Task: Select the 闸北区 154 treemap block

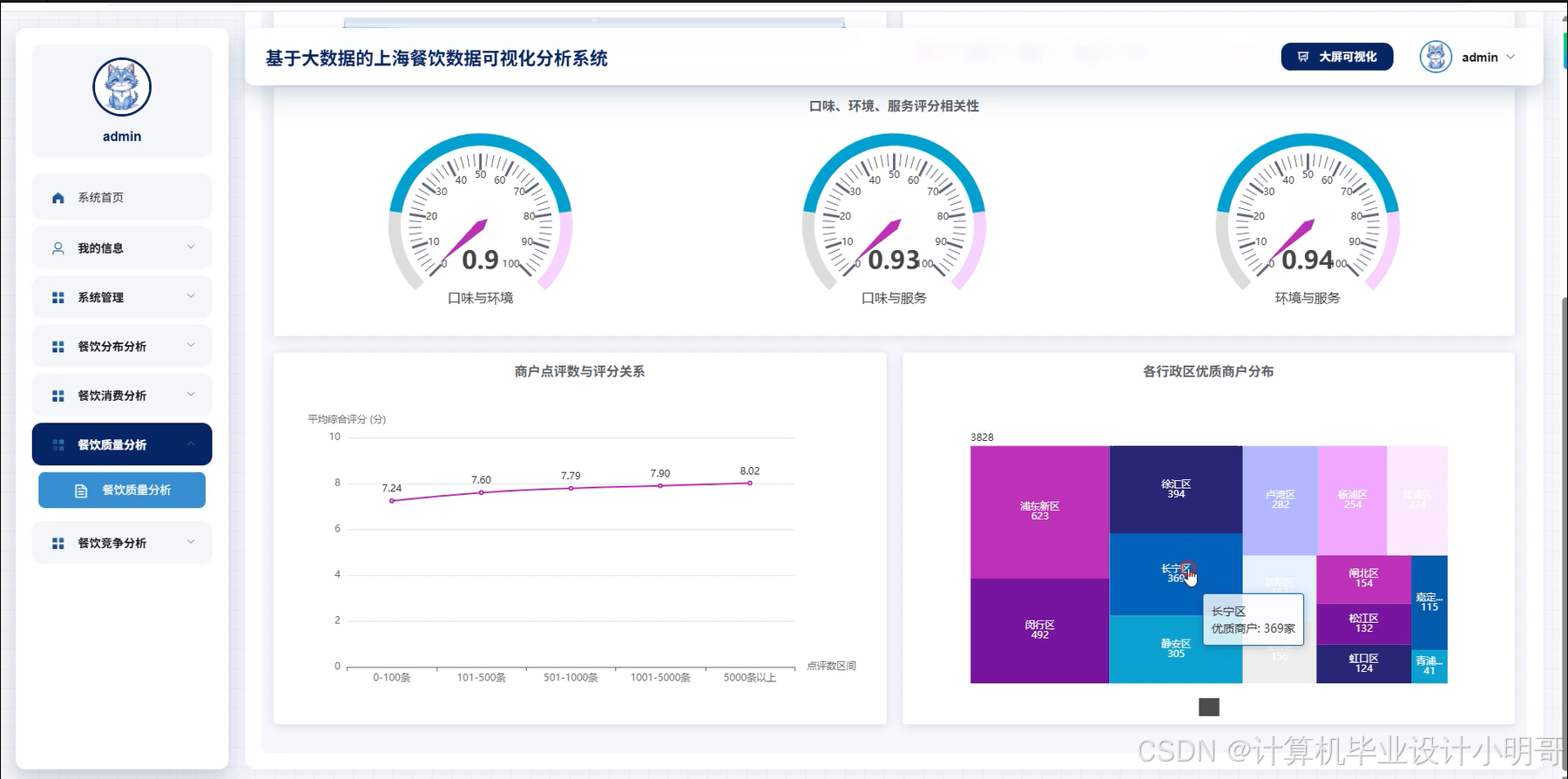Action: 1363,579
